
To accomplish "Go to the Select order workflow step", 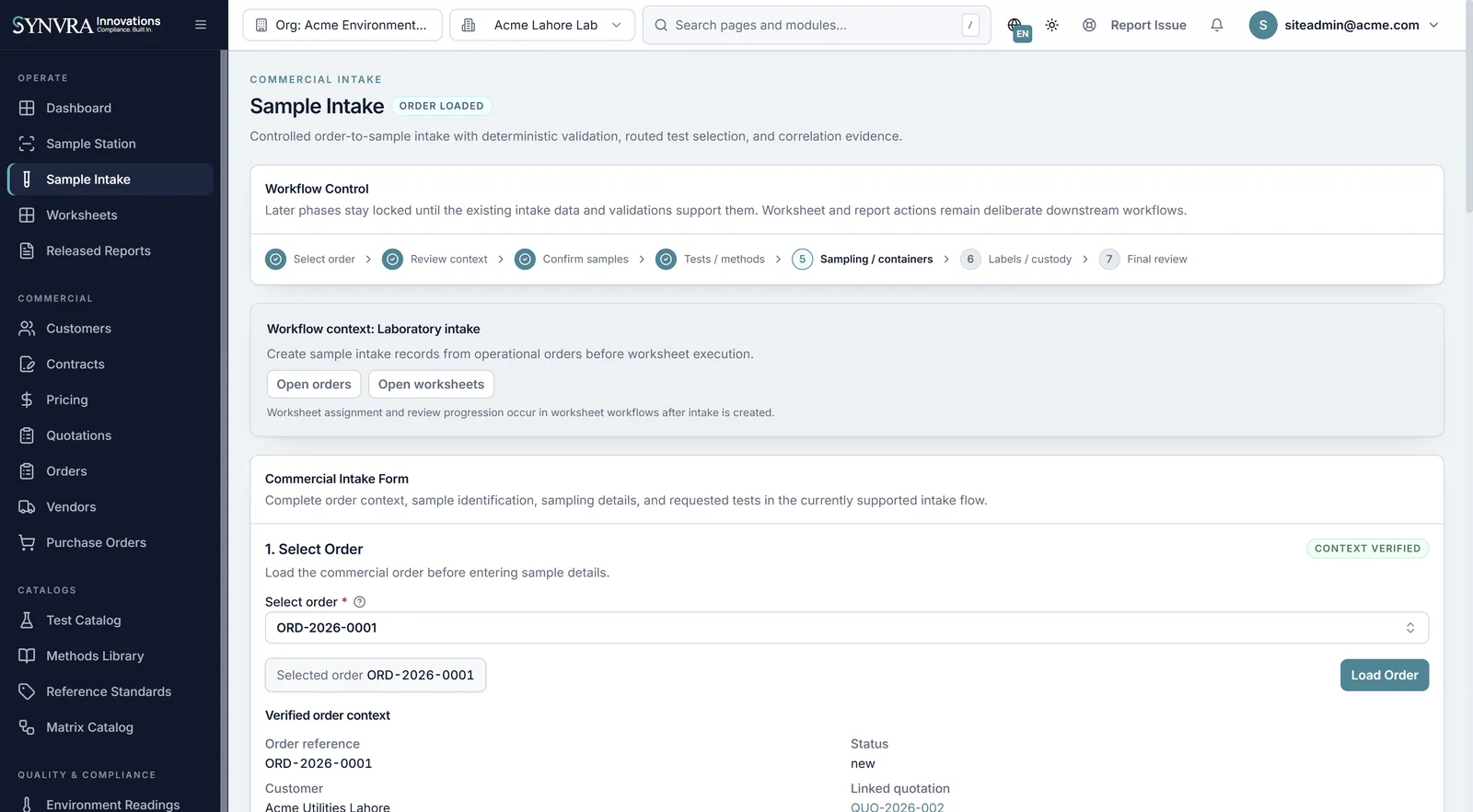I will (x=310, y=260).
